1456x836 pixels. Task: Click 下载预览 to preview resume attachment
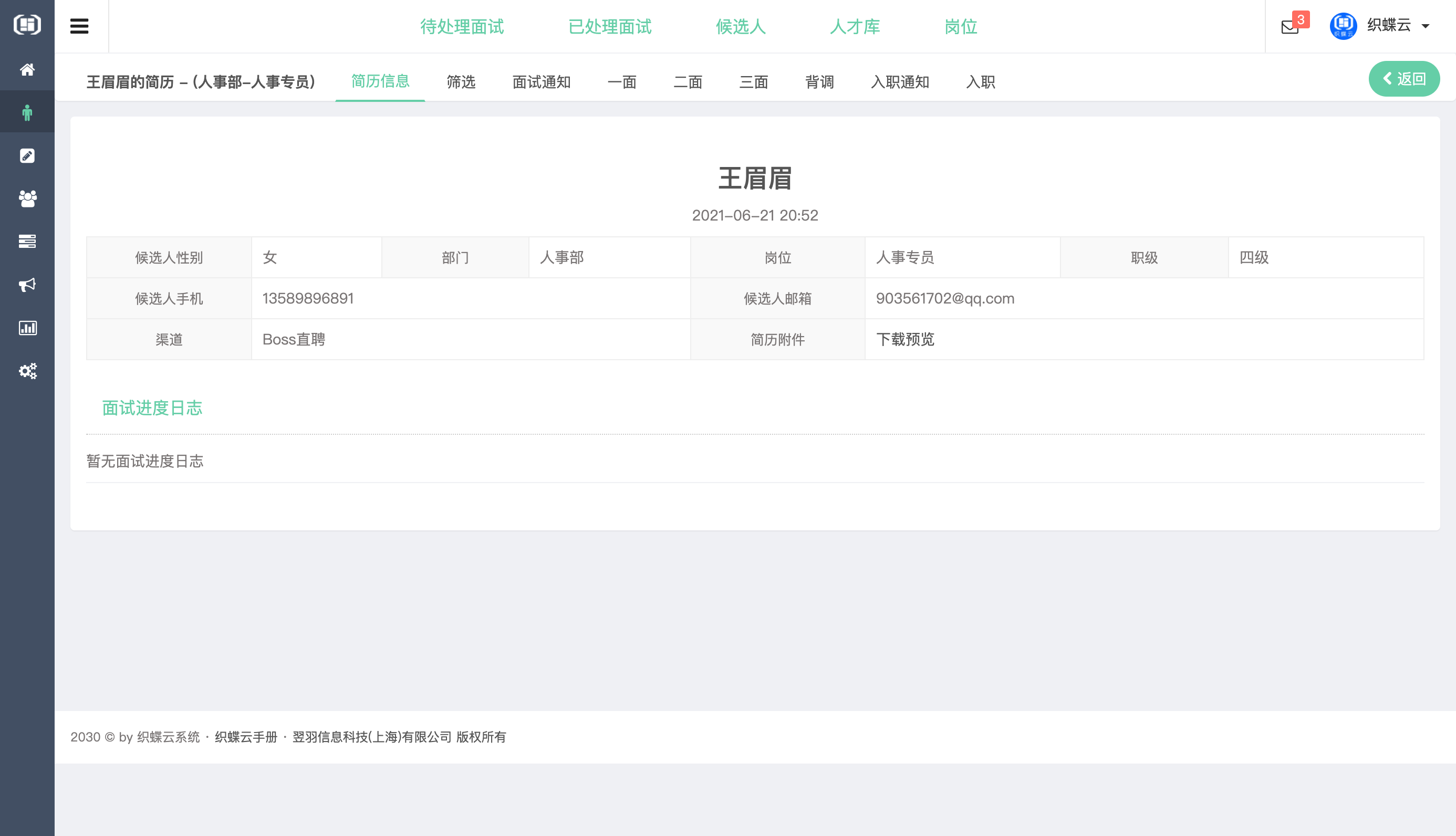click(906, 339)
